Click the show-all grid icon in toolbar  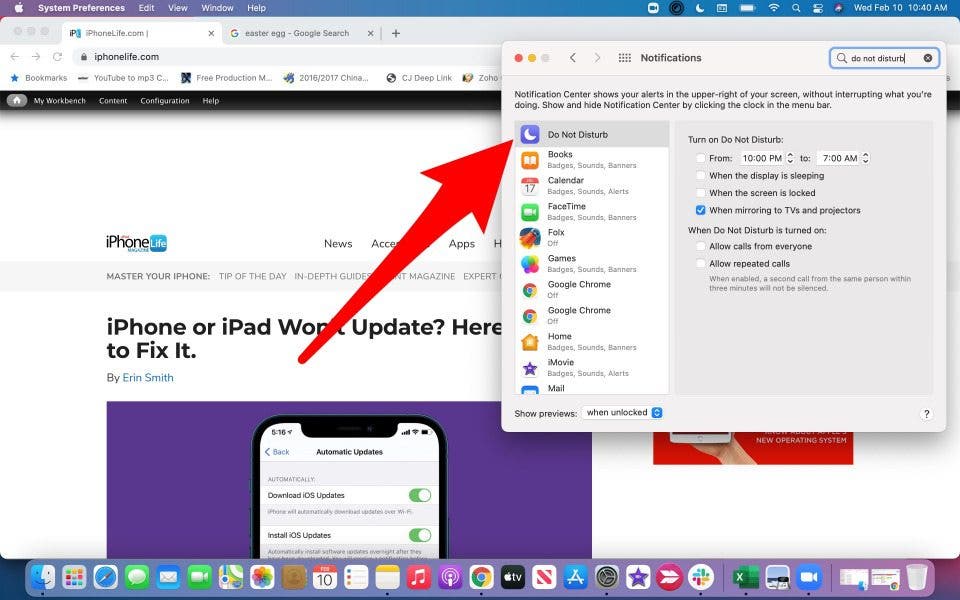tap(625, 58)
